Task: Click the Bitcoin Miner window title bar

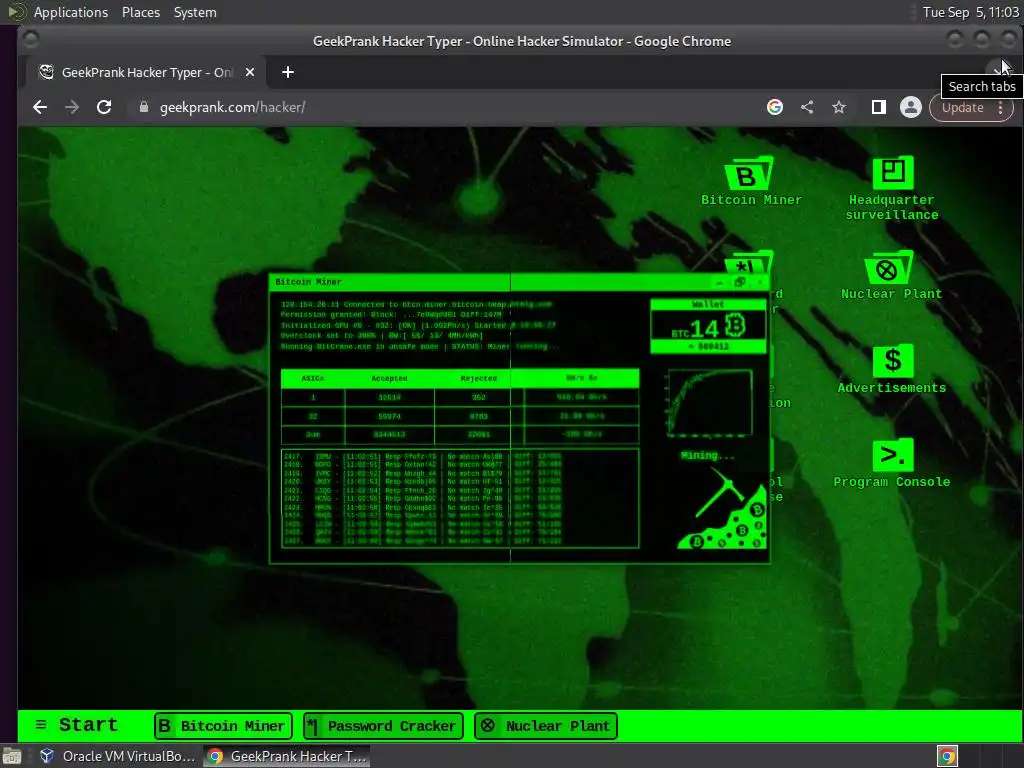Action: tap(490, 282)
